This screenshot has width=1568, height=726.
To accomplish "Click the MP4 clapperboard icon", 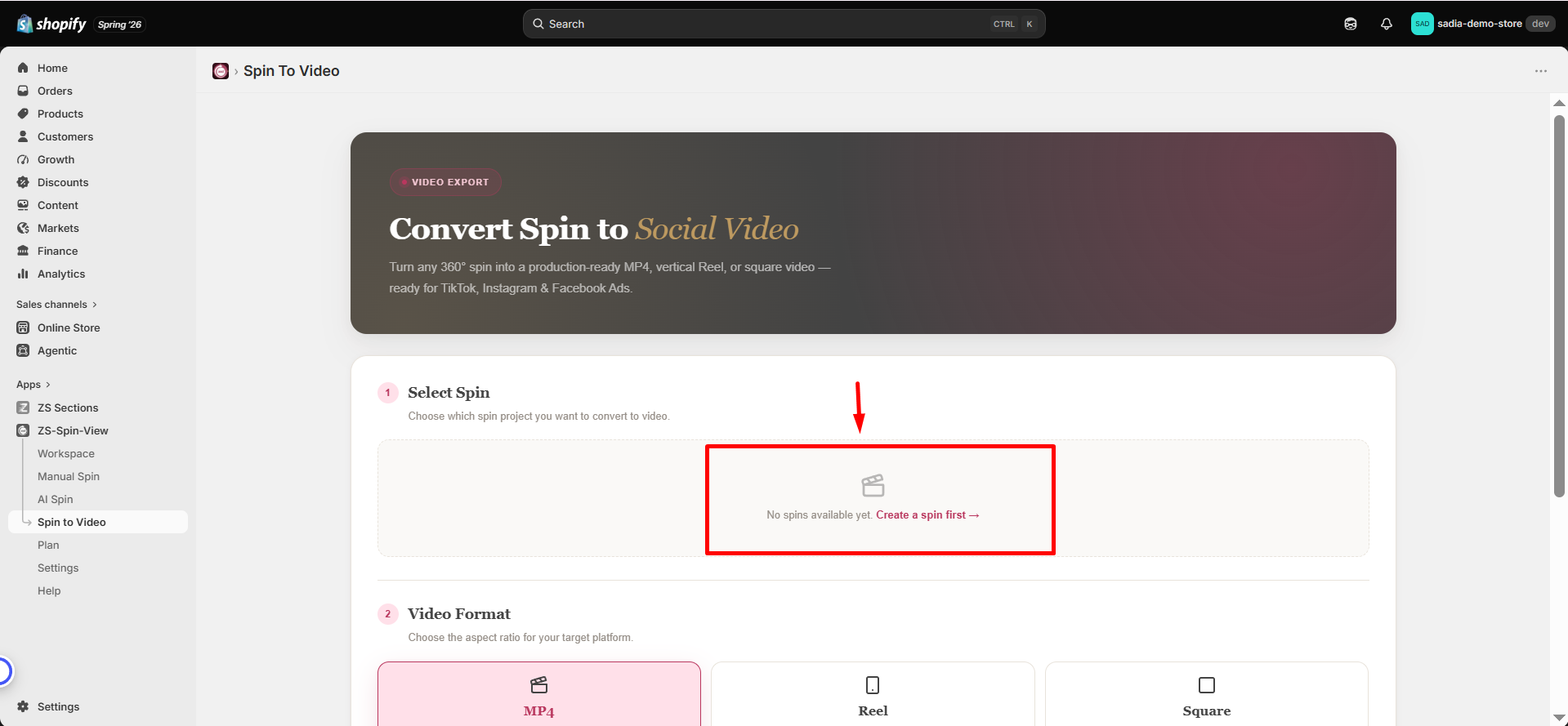I will click(539, 684).
